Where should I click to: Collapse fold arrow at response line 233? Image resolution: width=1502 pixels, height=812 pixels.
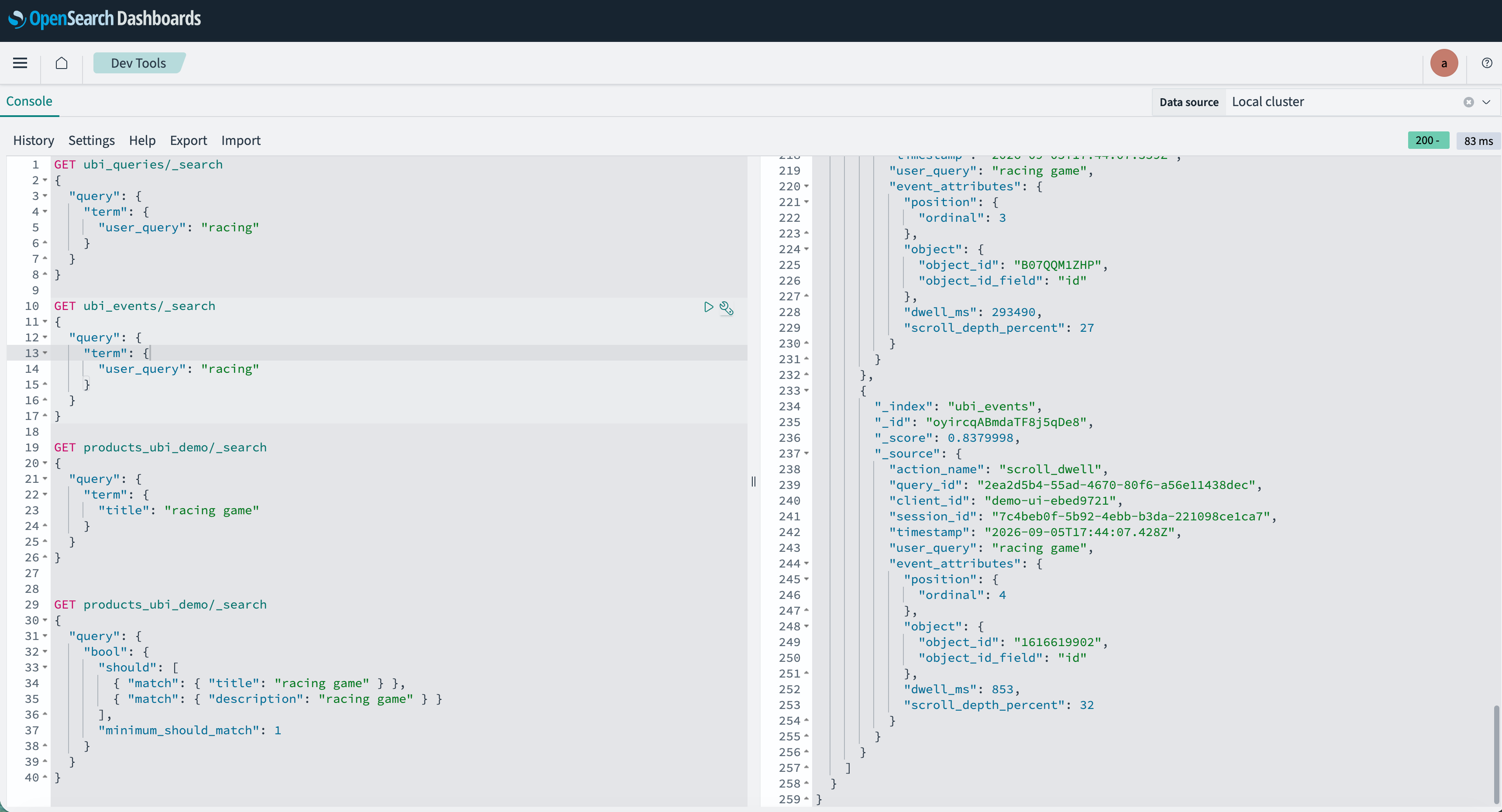coord(806,391)
